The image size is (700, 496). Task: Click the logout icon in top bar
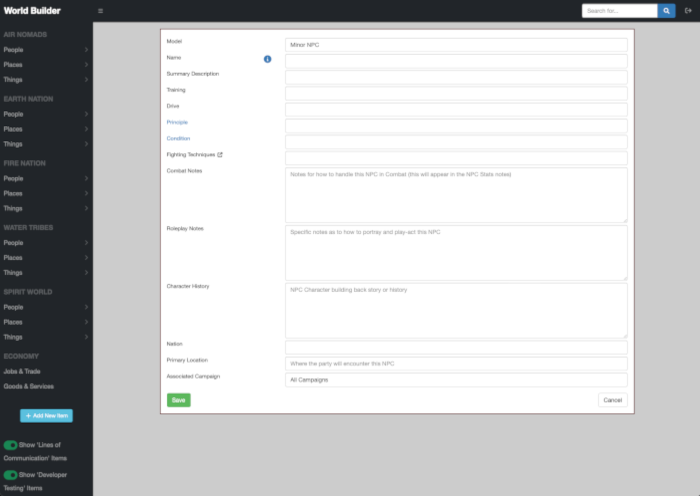(688, 11)
